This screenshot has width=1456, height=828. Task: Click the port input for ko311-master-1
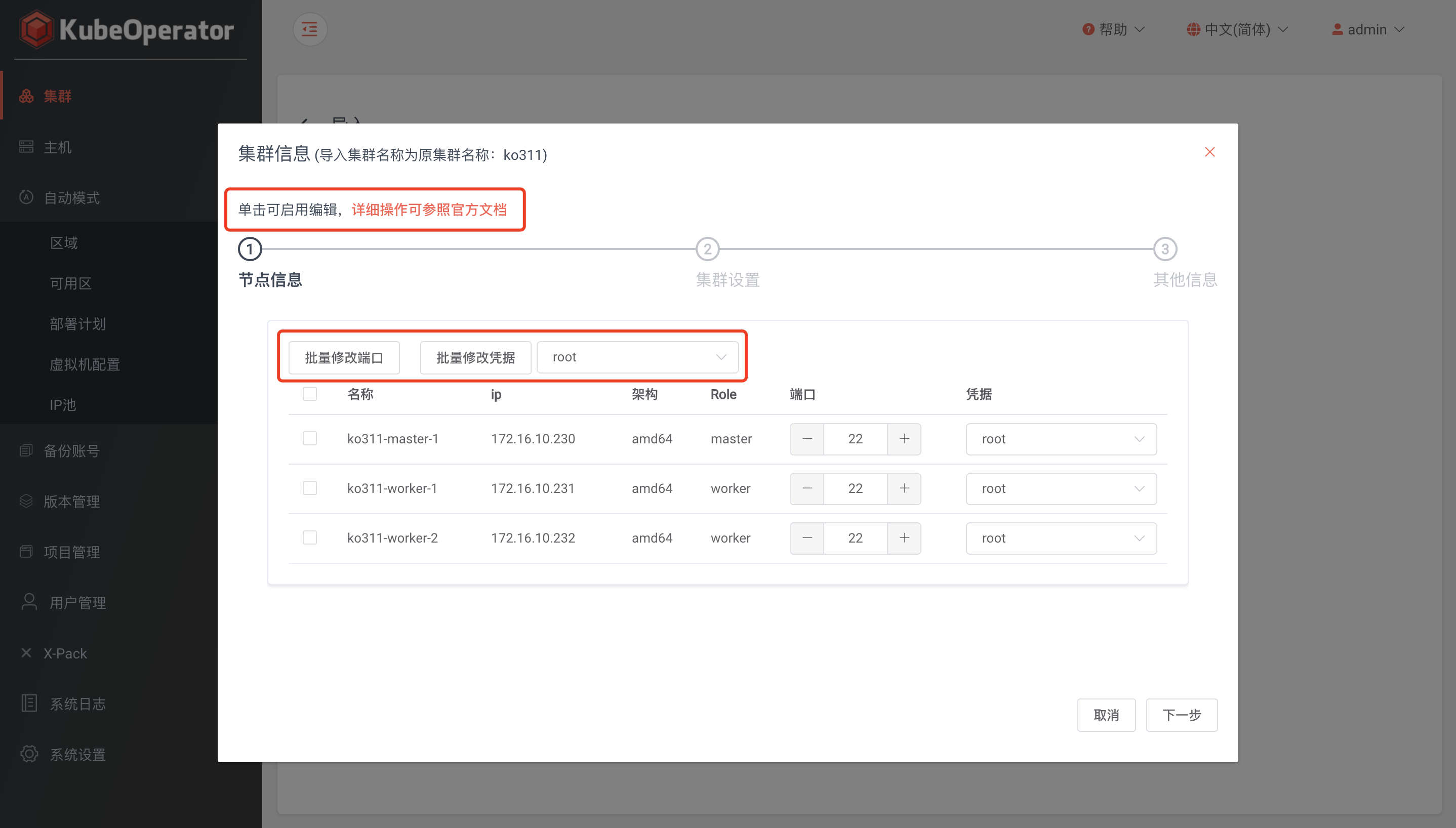856,439
